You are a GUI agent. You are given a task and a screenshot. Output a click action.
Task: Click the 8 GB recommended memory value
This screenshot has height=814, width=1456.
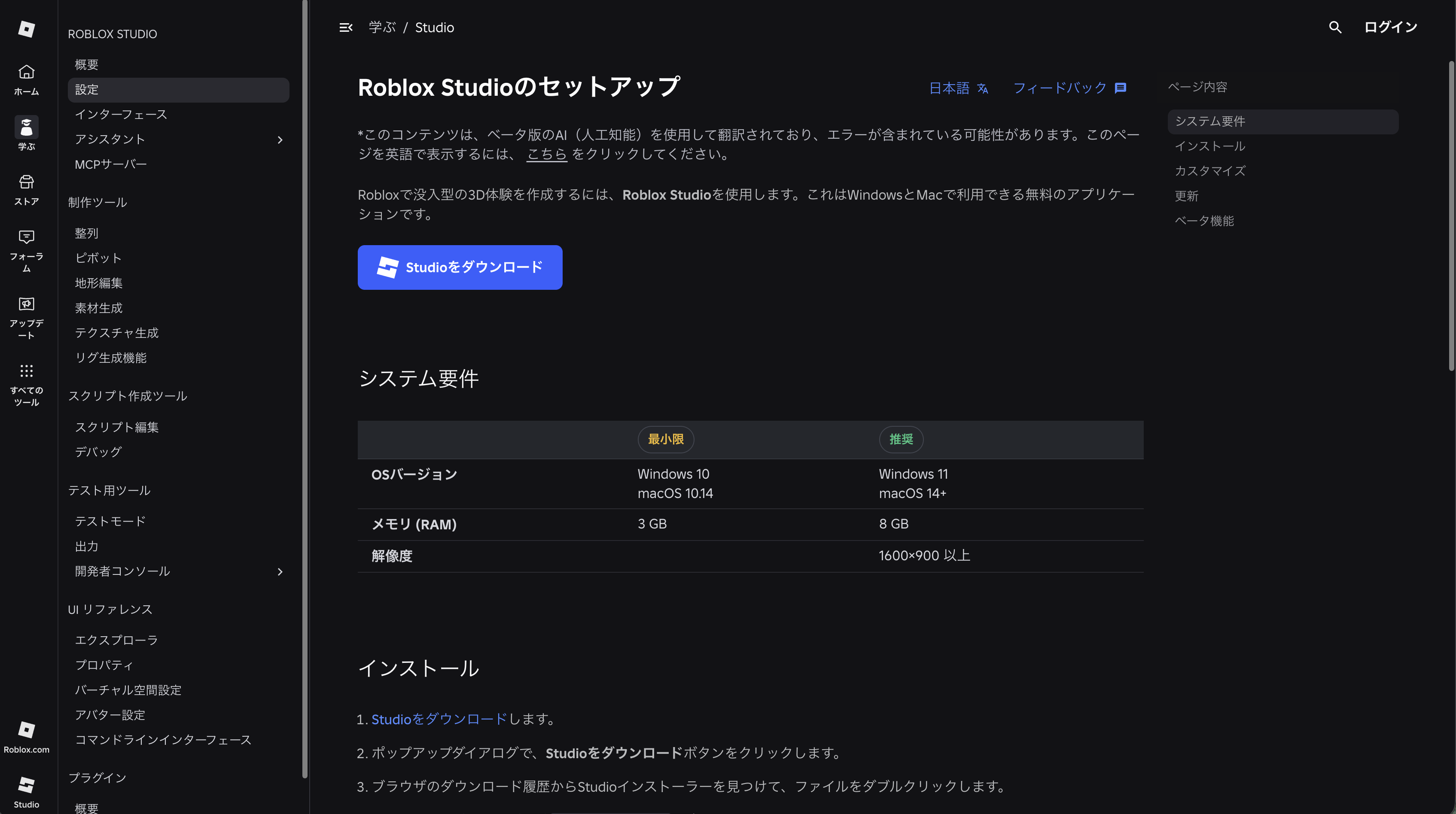[894, 524]
